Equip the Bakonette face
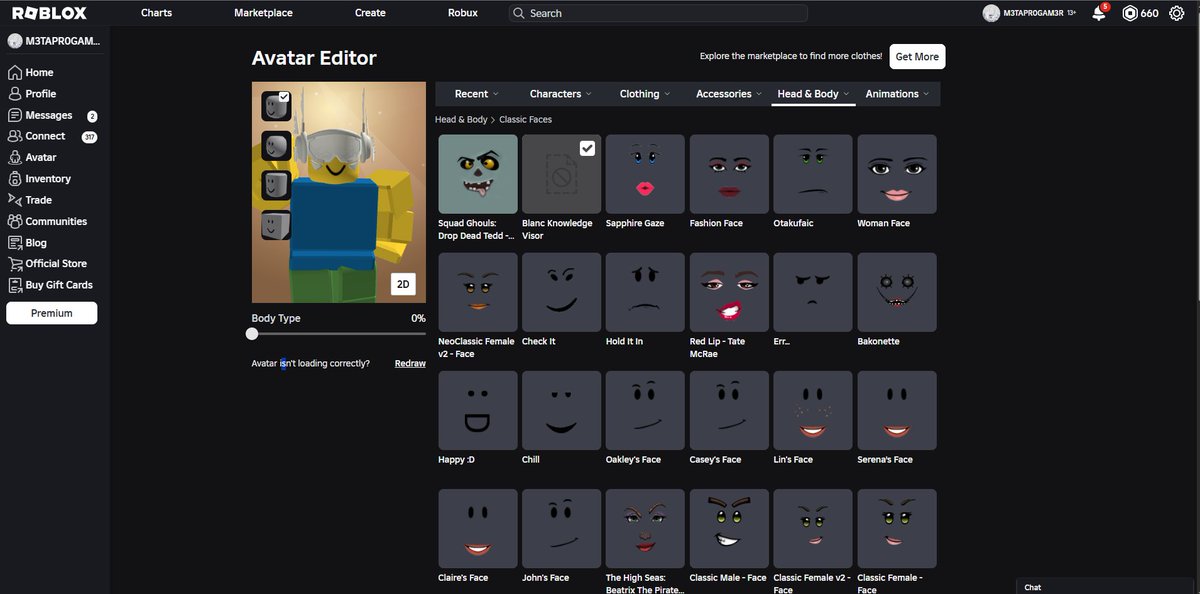1200x594 pixels. [x=897, y=292]
